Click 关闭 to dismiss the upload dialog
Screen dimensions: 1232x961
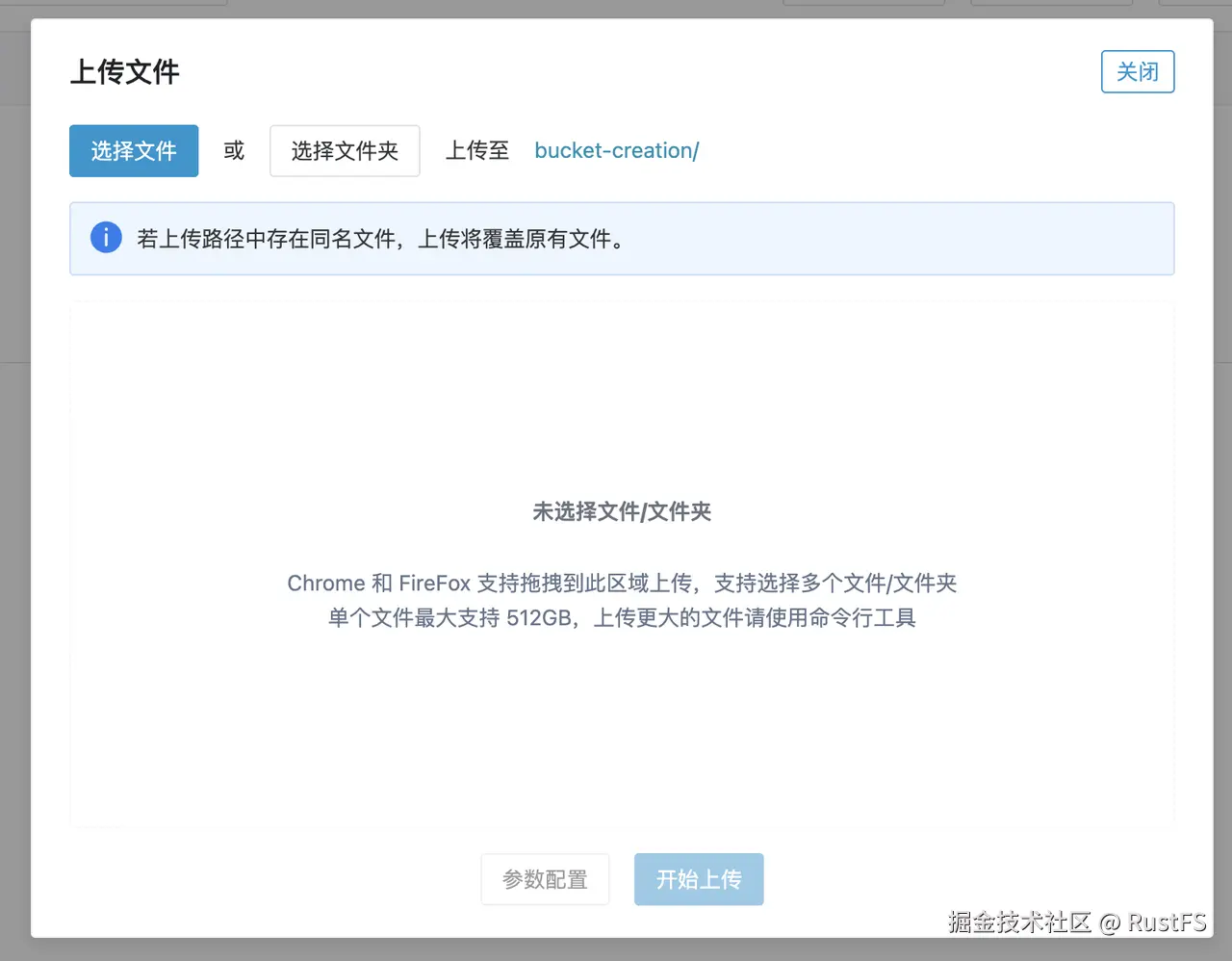[1138, 71]
